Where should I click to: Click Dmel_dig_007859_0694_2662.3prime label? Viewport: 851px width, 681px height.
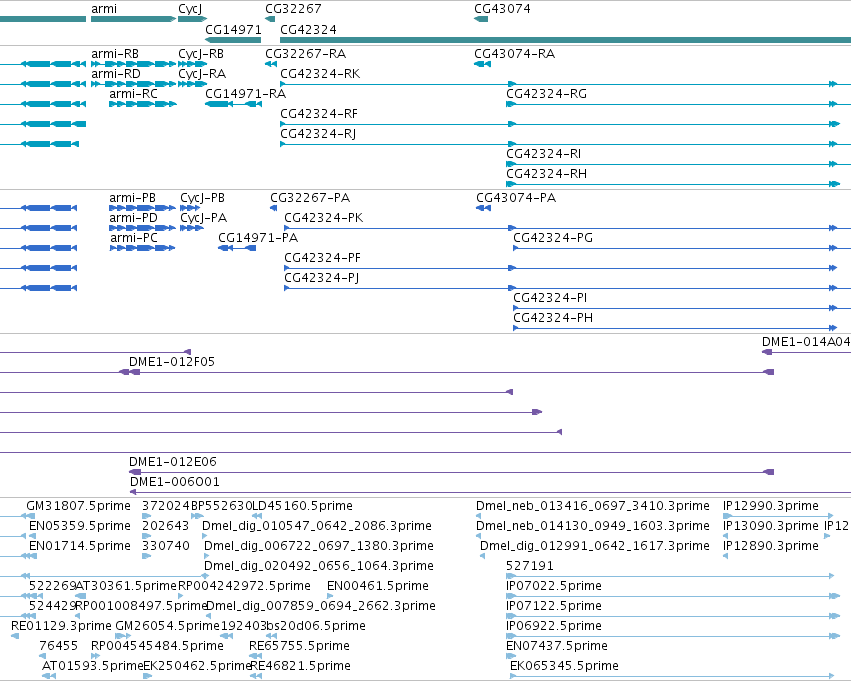(321, 607)
